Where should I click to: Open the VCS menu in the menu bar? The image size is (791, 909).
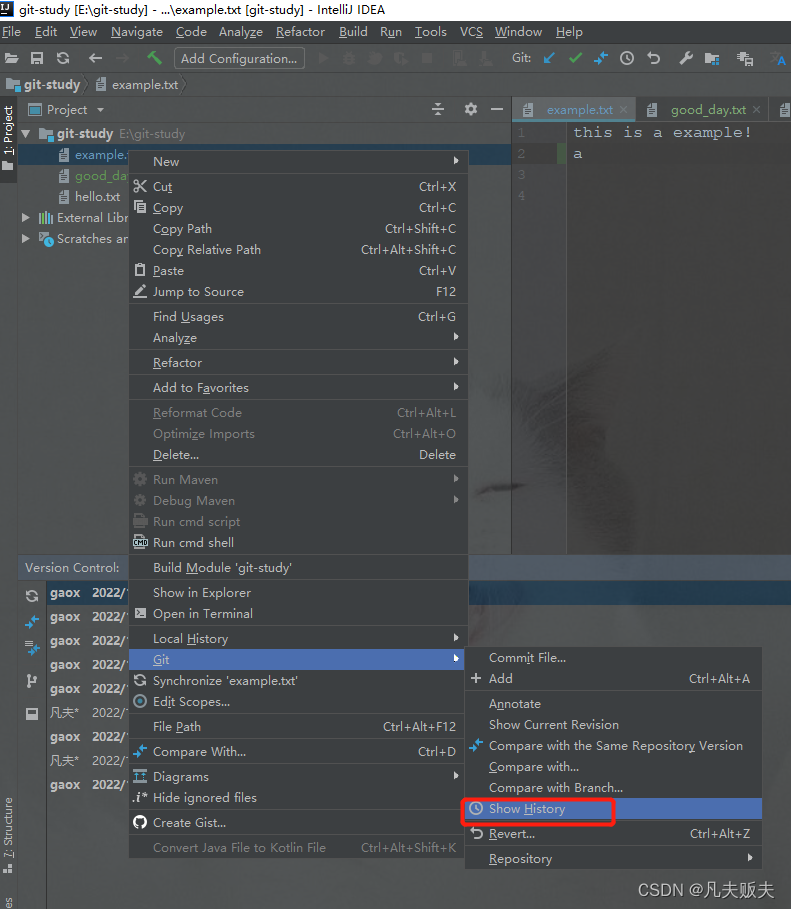pos(471,32)
